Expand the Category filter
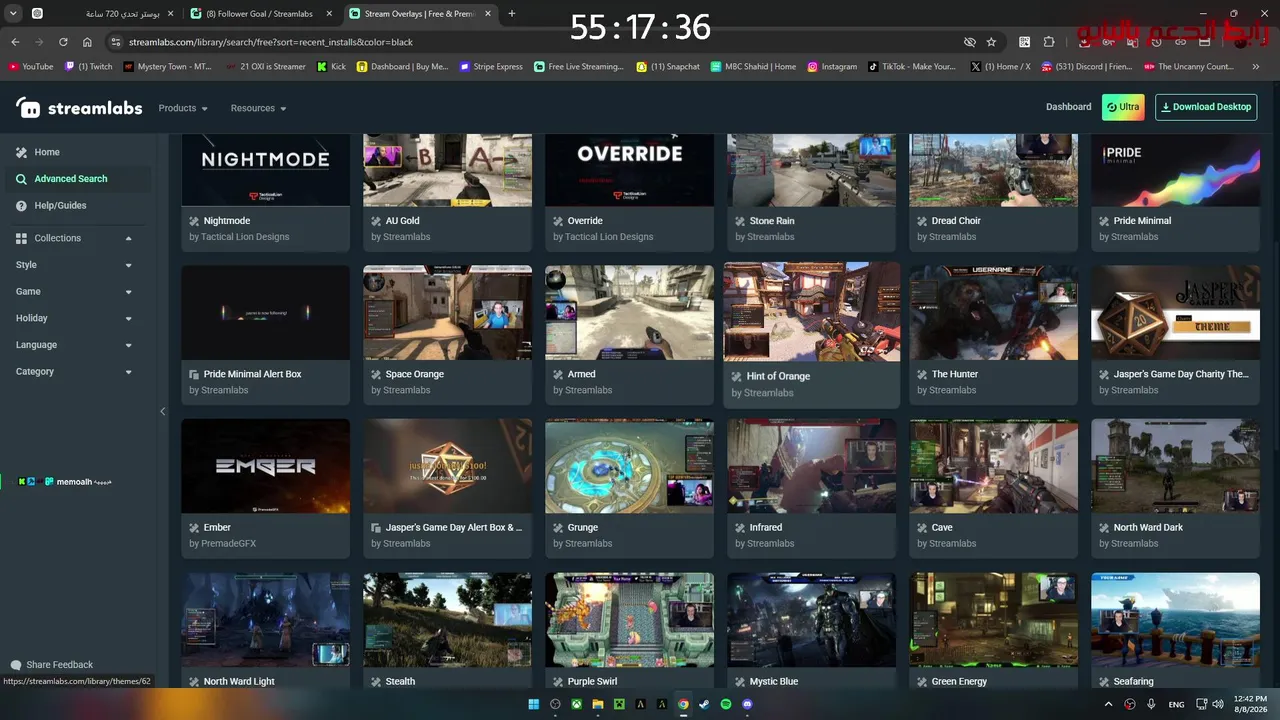The height and width of the screenshot is (720, 1280). click(128, 372)
